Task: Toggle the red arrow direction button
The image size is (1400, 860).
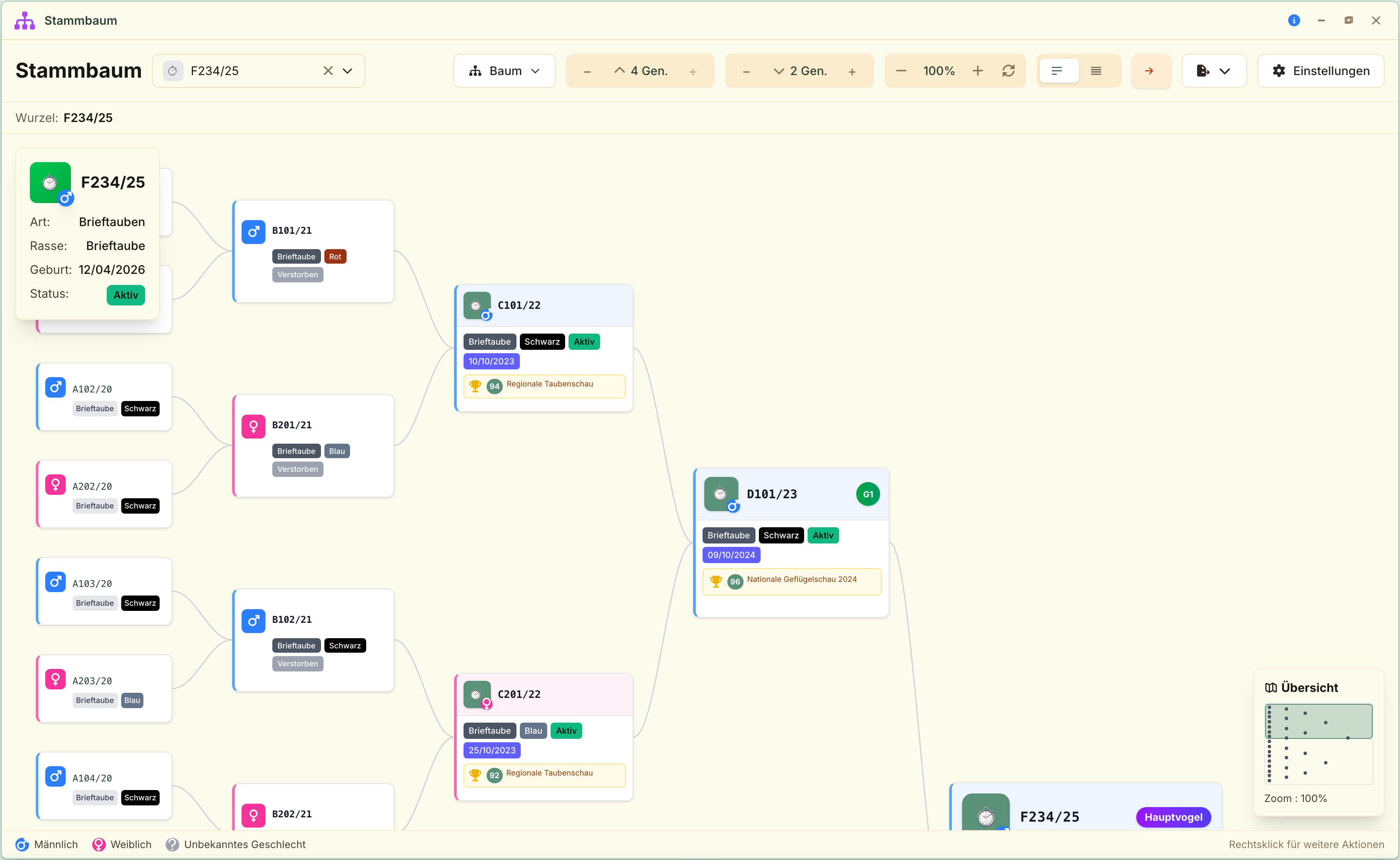Action: 1151,70
